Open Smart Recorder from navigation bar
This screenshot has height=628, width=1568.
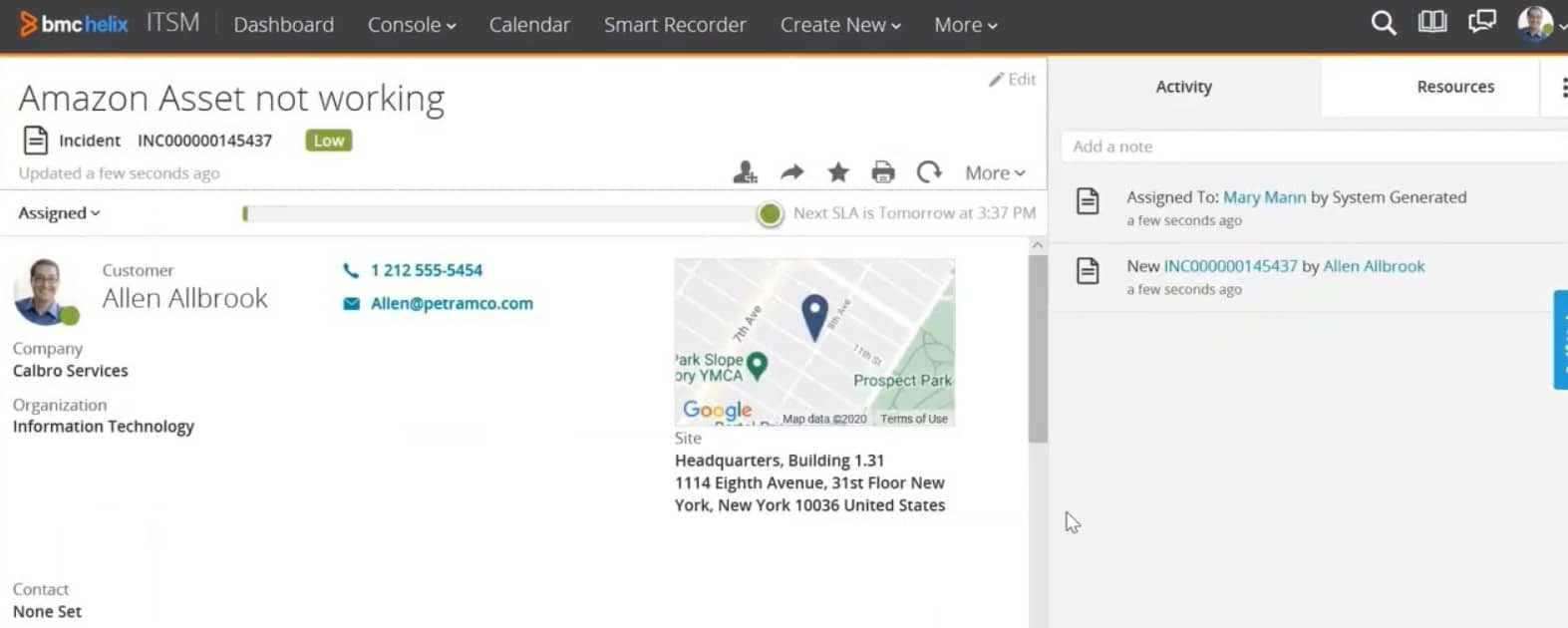[x=675, y=25]
